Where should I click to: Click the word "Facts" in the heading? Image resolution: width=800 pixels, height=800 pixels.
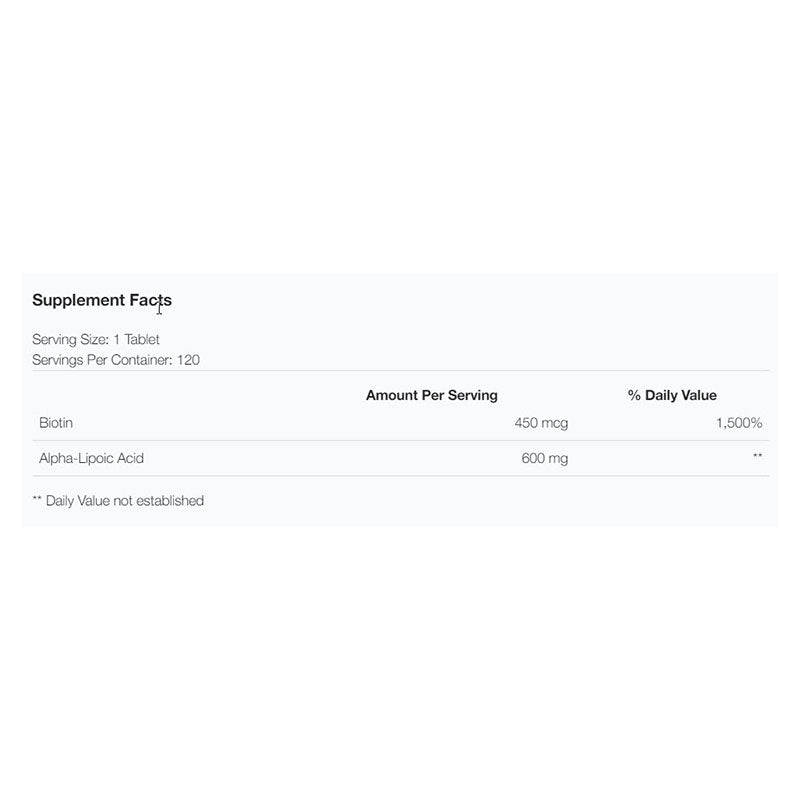tap(150, 300)
